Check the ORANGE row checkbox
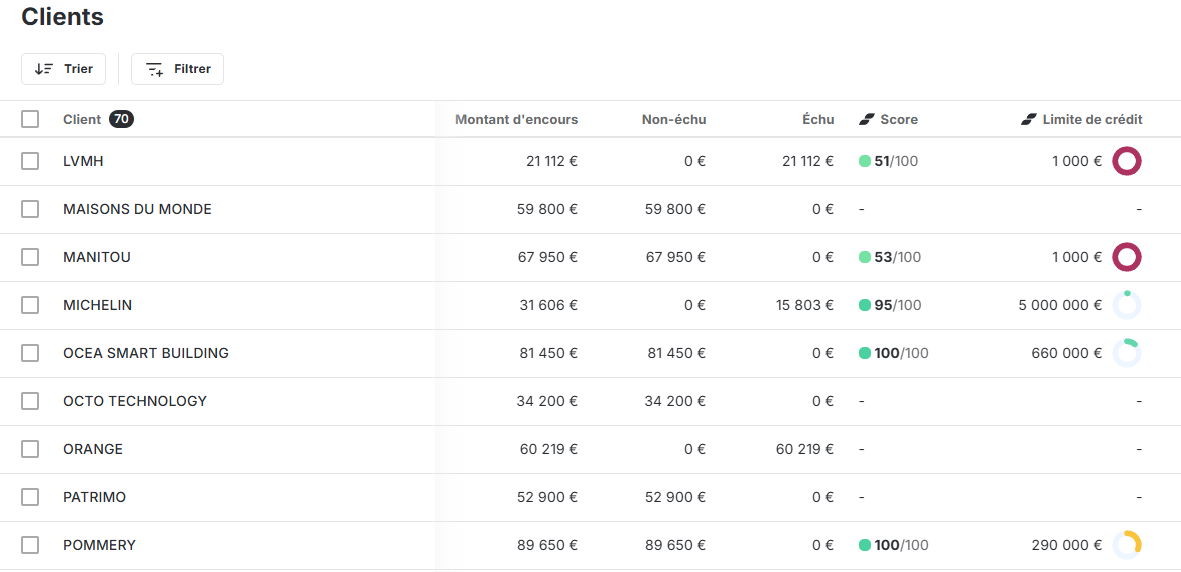The width and height of the screenshot is (1181, 572). tap(30, 449)
